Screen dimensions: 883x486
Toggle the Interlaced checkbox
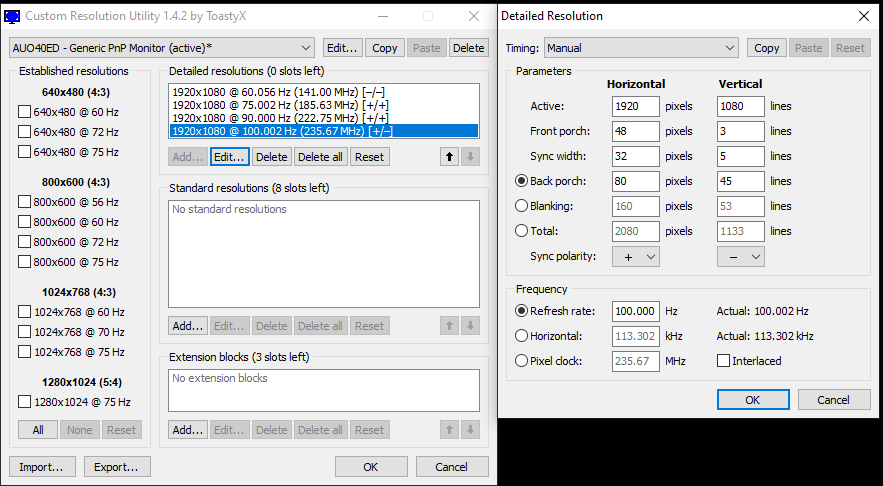click(x=724, y=361)
